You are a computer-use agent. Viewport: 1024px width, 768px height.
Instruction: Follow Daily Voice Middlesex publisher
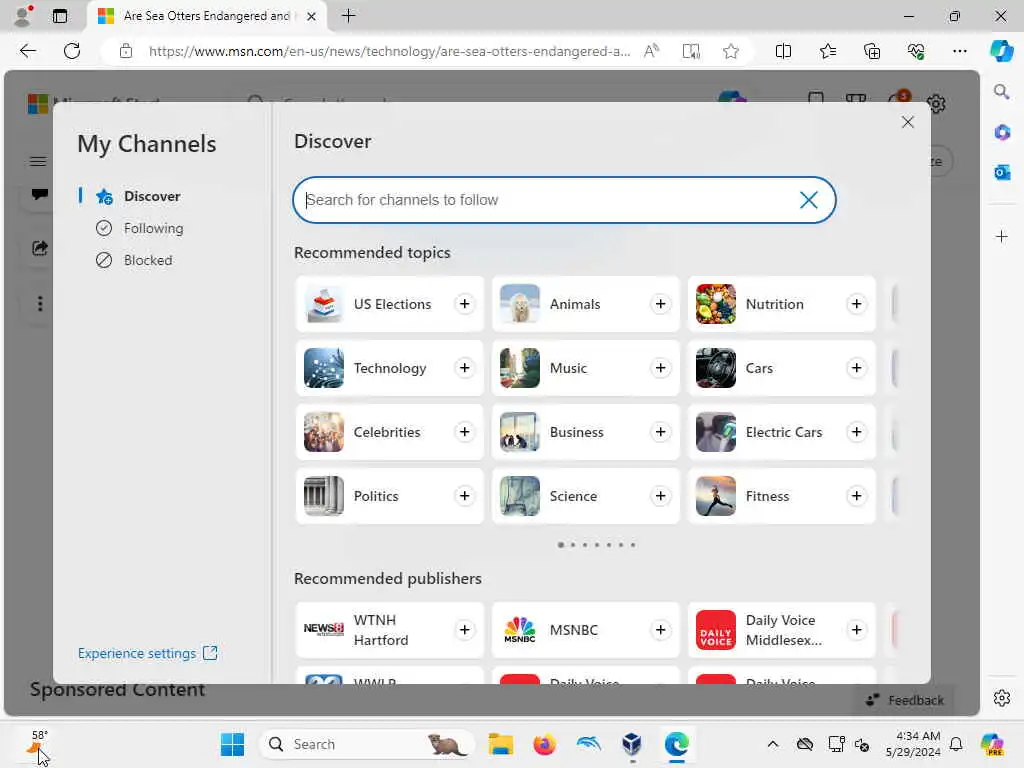[856, 630]
